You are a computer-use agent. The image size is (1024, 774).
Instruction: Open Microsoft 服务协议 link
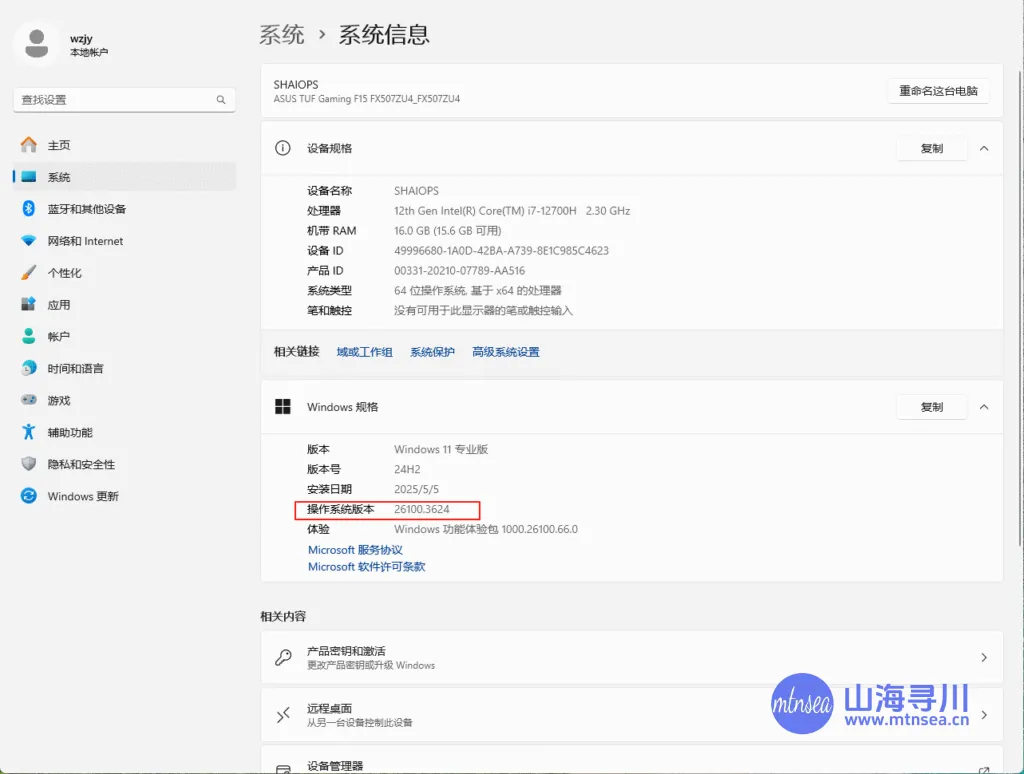[x=355, y=550]
